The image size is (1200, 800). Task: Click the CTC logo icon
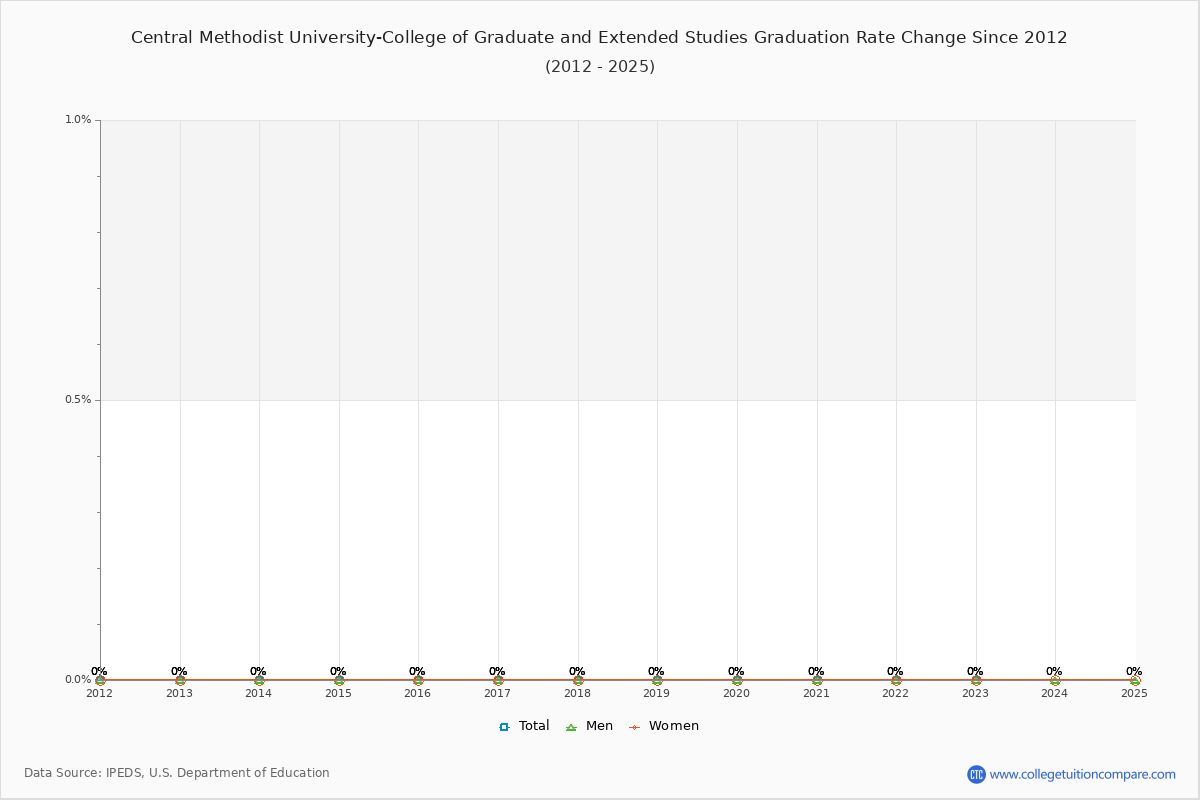tap(976, 774)
